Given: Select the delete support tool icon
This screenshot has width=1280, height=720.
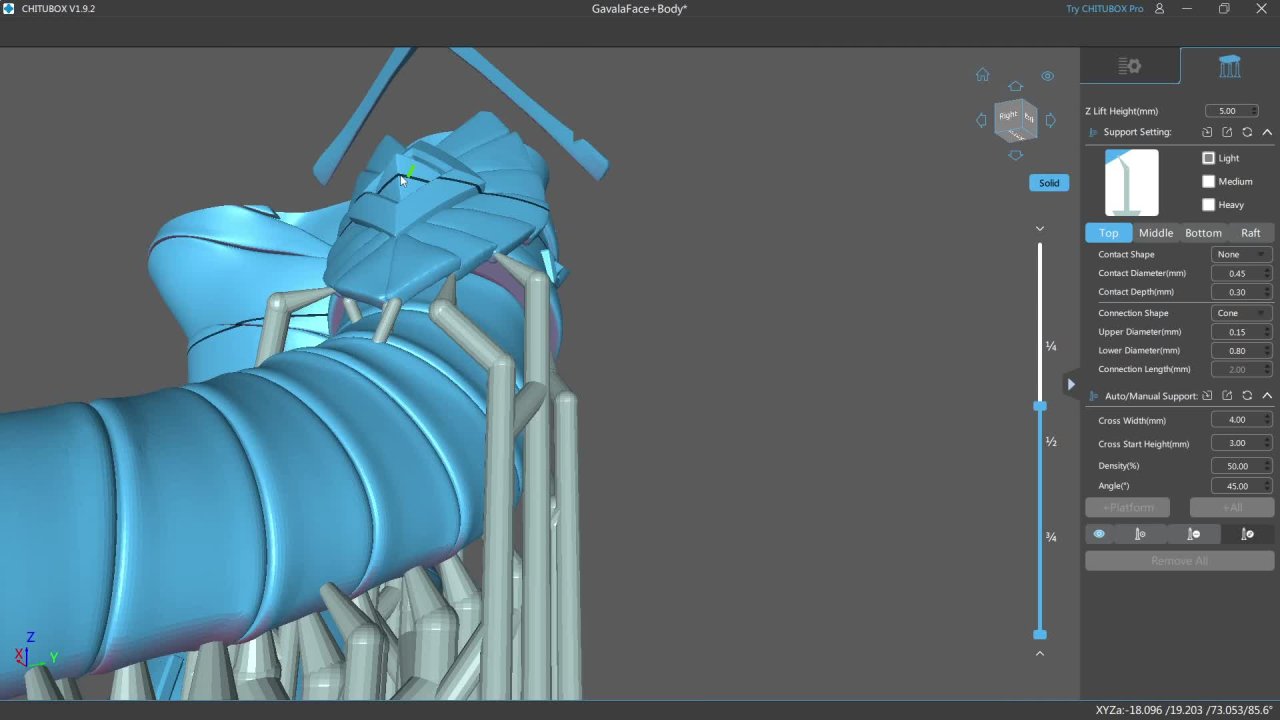Looking at the screenshot, I should point(1193,534).
